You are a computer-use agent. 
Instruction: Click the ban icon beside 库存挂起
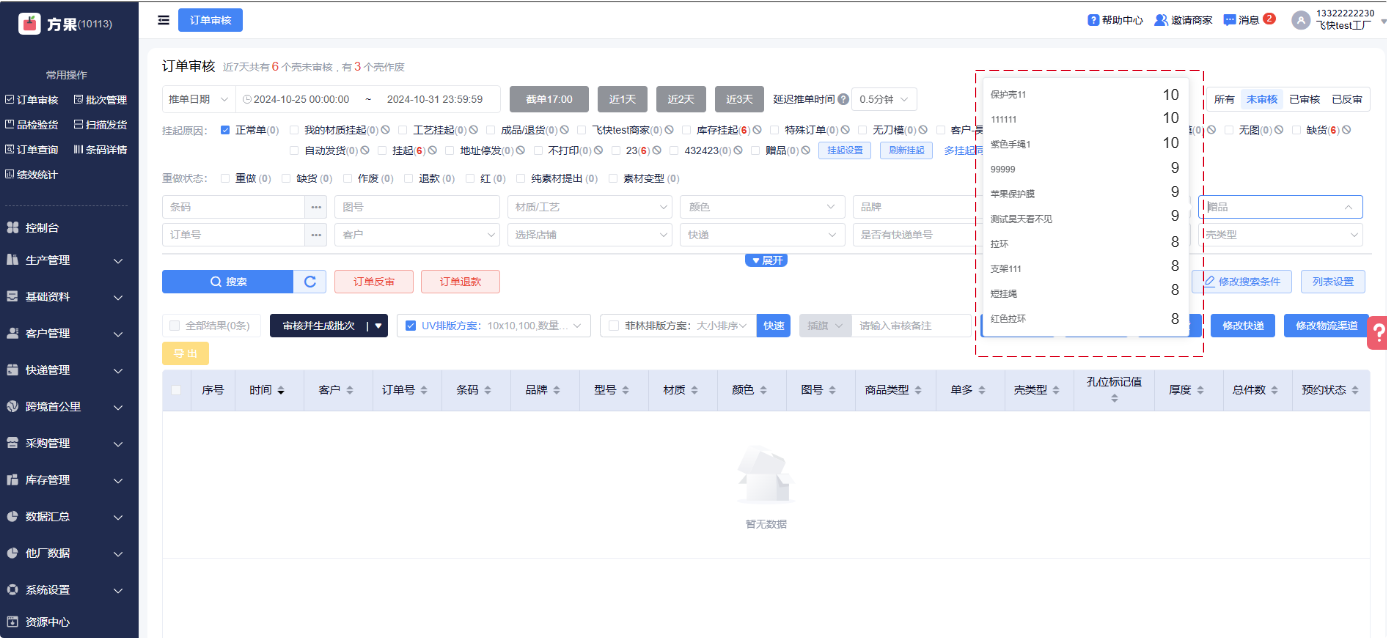[758, 130]
